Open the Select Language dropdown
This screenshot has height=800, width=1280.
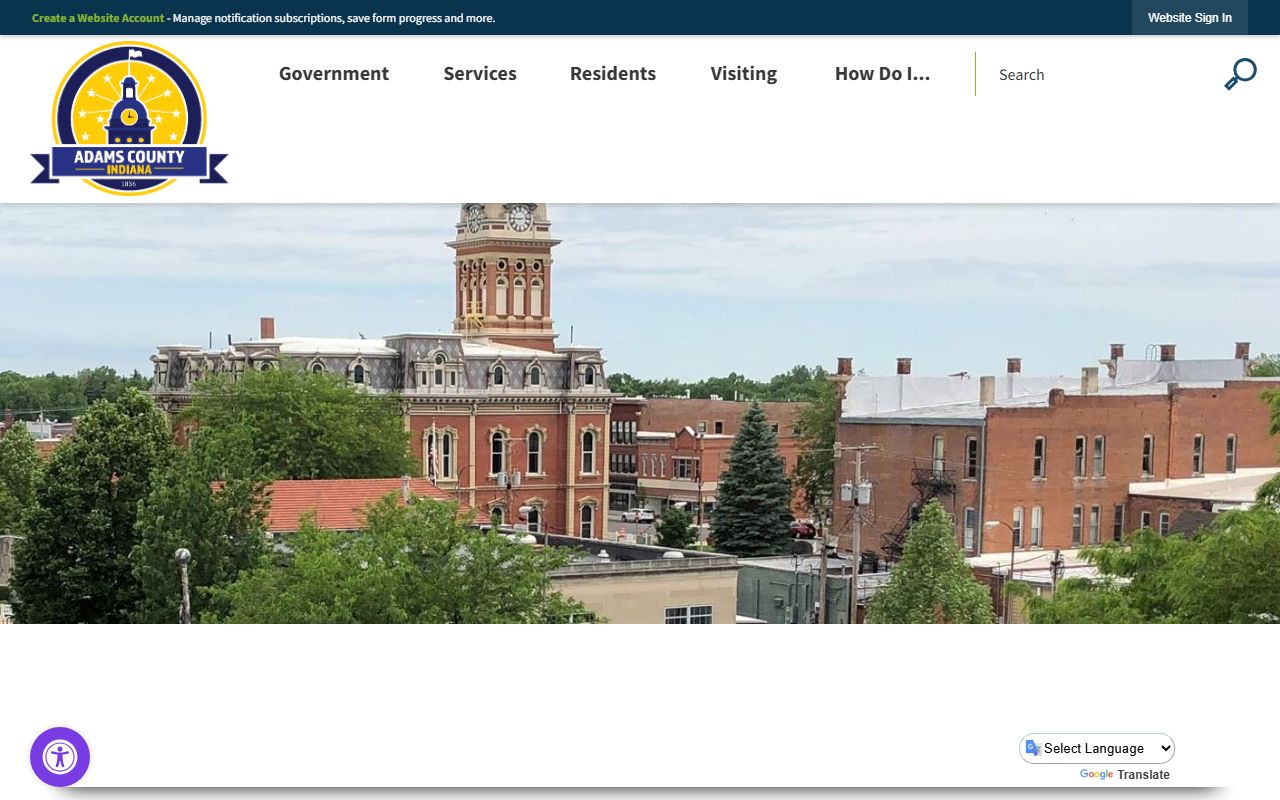[1097, 748]
